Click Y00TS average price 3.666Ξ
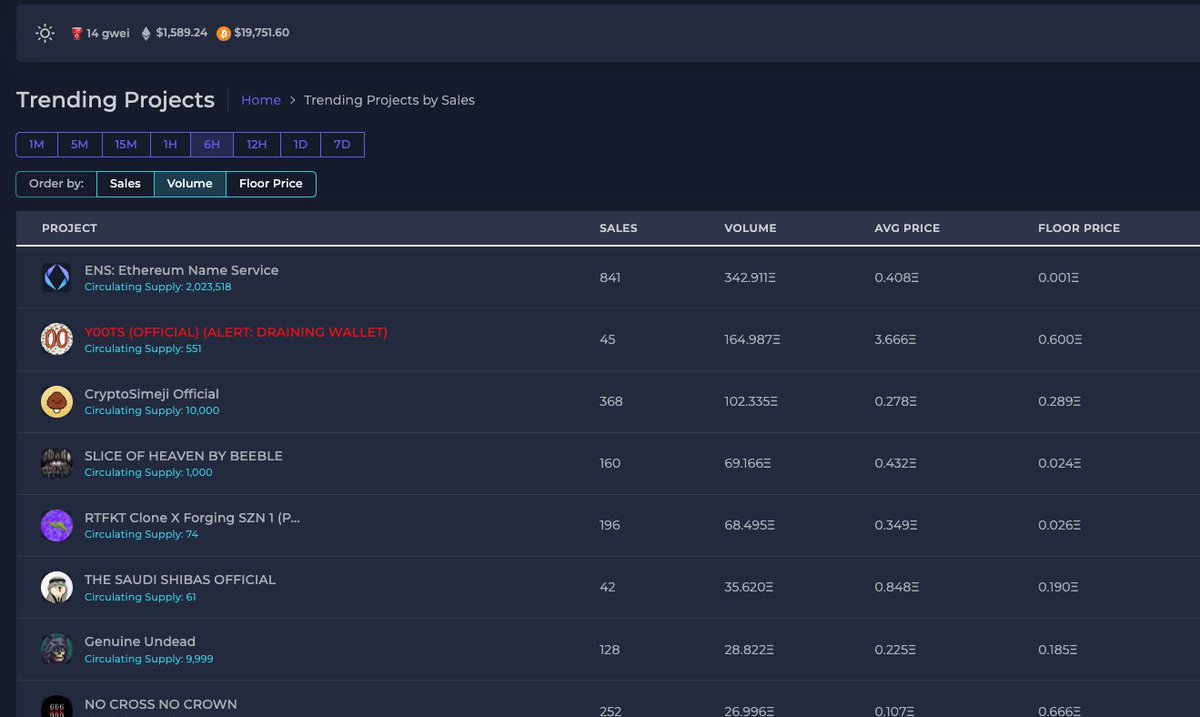The image size is (1200, 717). click(895, 340)
